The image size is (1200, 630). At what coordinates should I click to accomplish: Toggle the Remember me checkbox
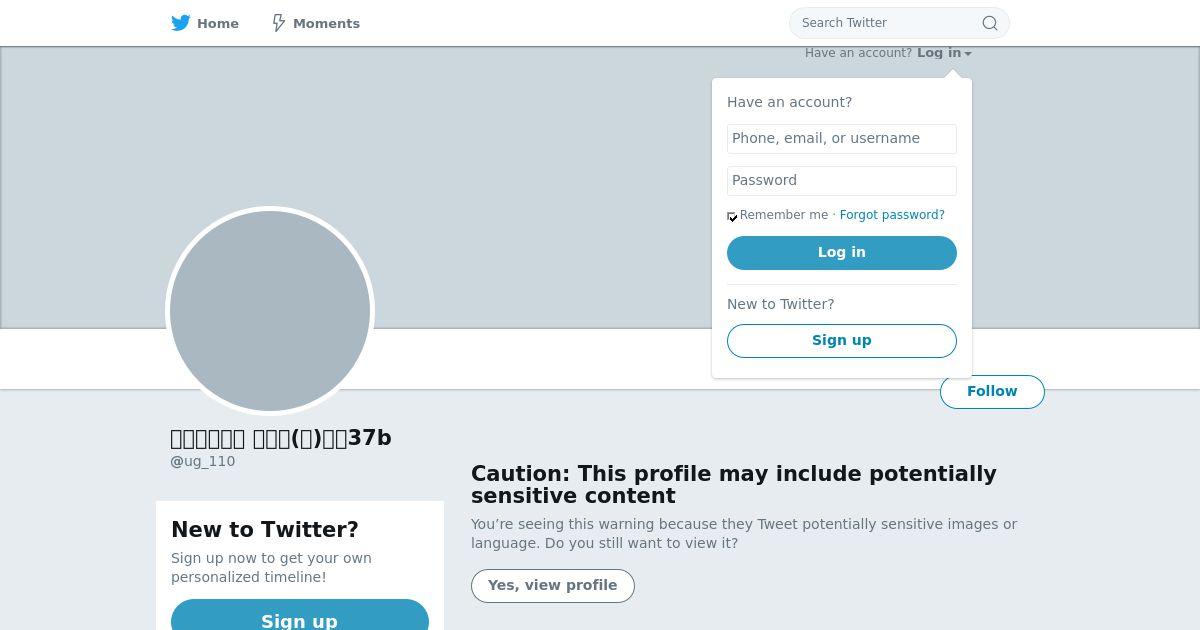tap(732, 216)
